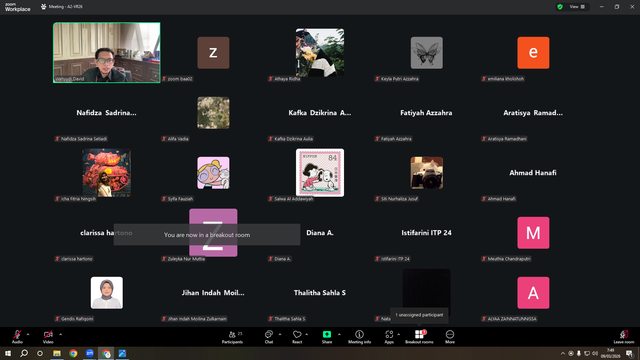Show Meeting info details
The image size is (640, 360).
(x=360, y=337)
